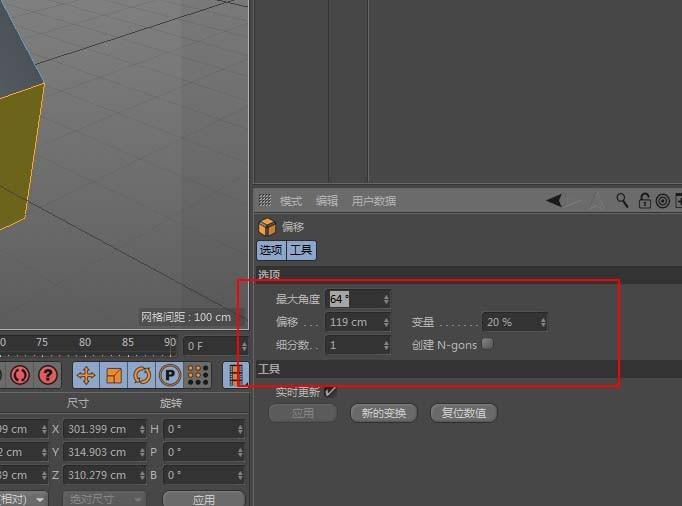The height and width of the screenshot is (506, 682).
Task: Click the 尺寸 column header
Action: pos(77,403)
